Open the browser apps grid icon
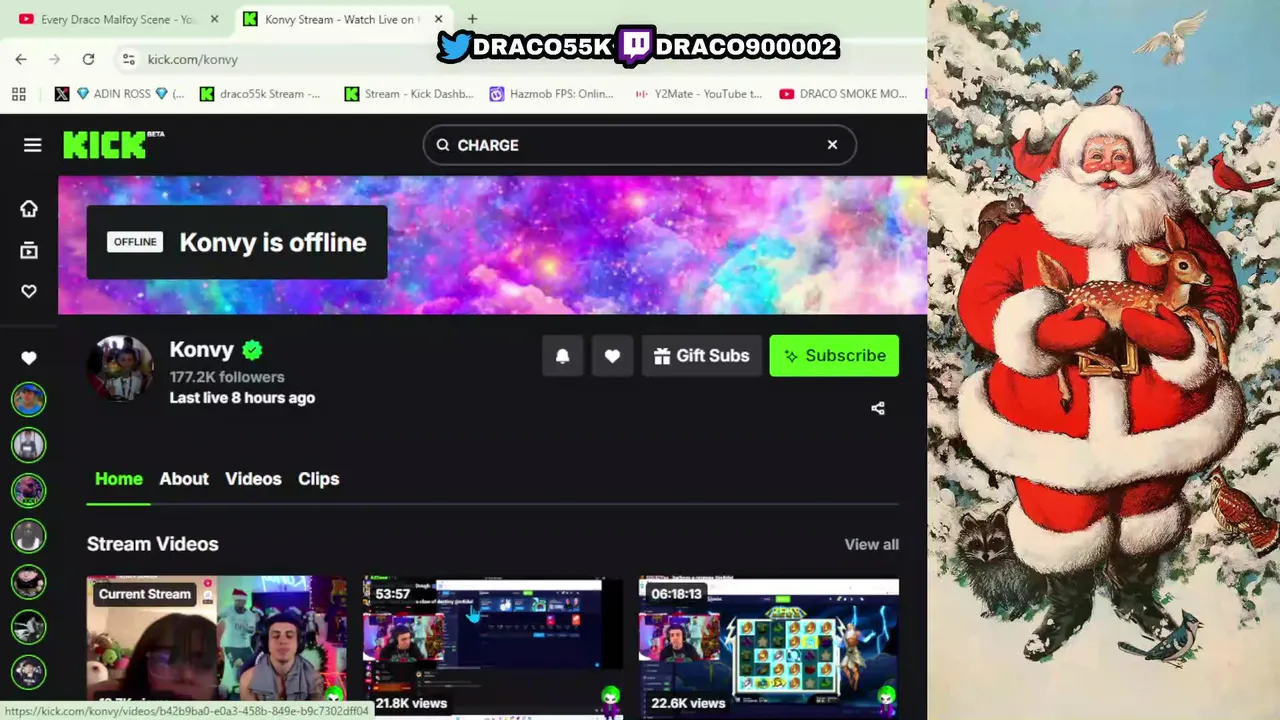 [18, 94]
